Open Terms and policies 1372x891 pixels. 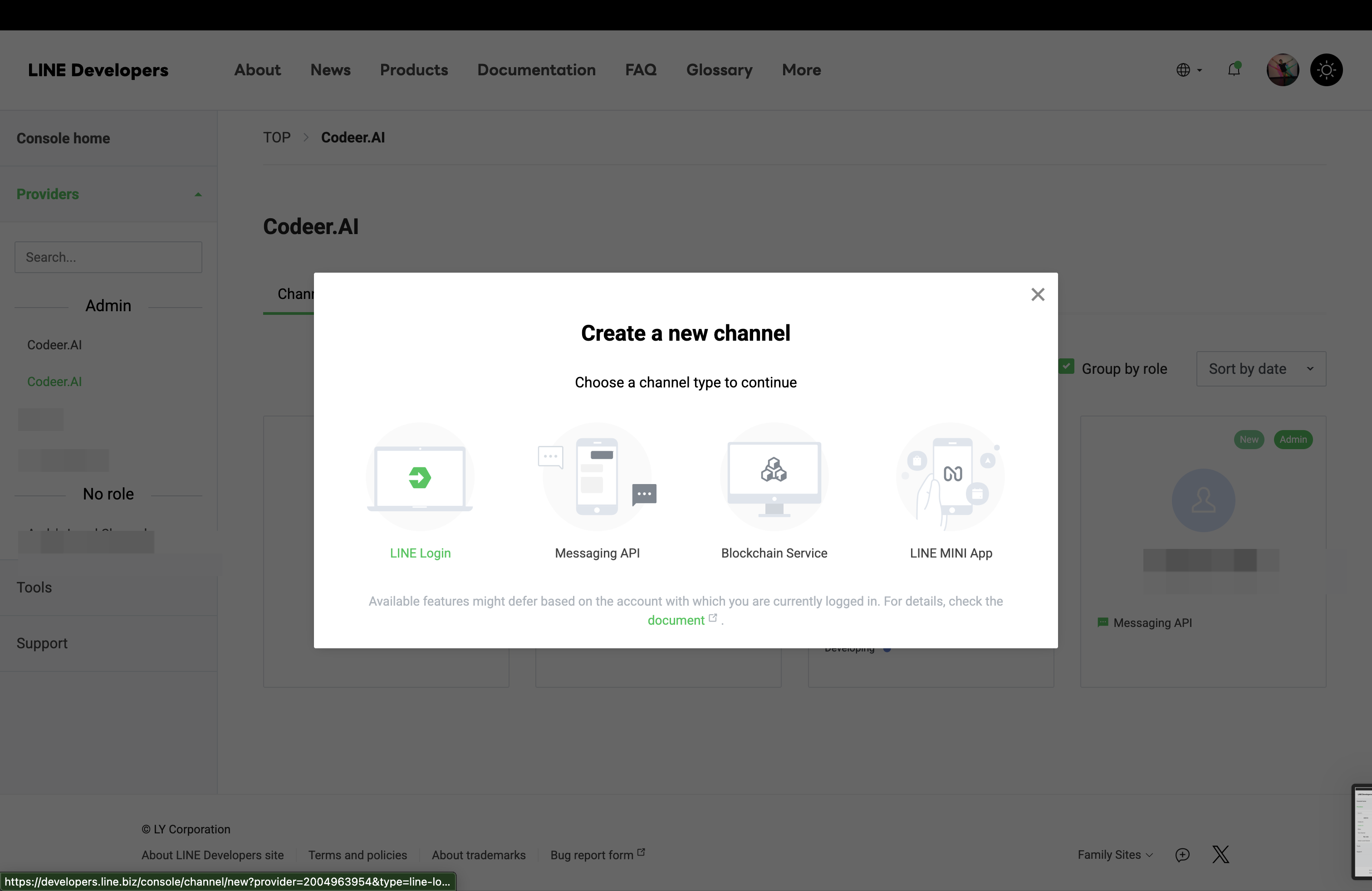tap(358, 855)
